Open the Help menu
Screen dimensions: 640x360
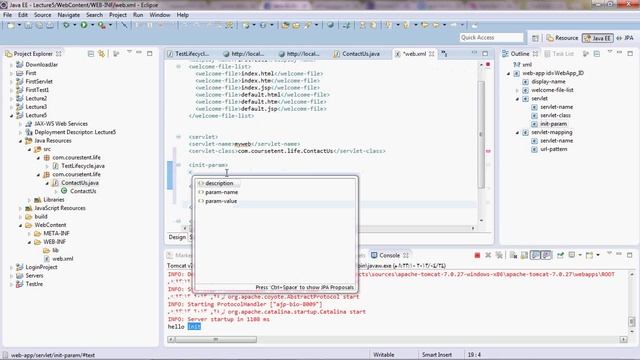(182, 15)
